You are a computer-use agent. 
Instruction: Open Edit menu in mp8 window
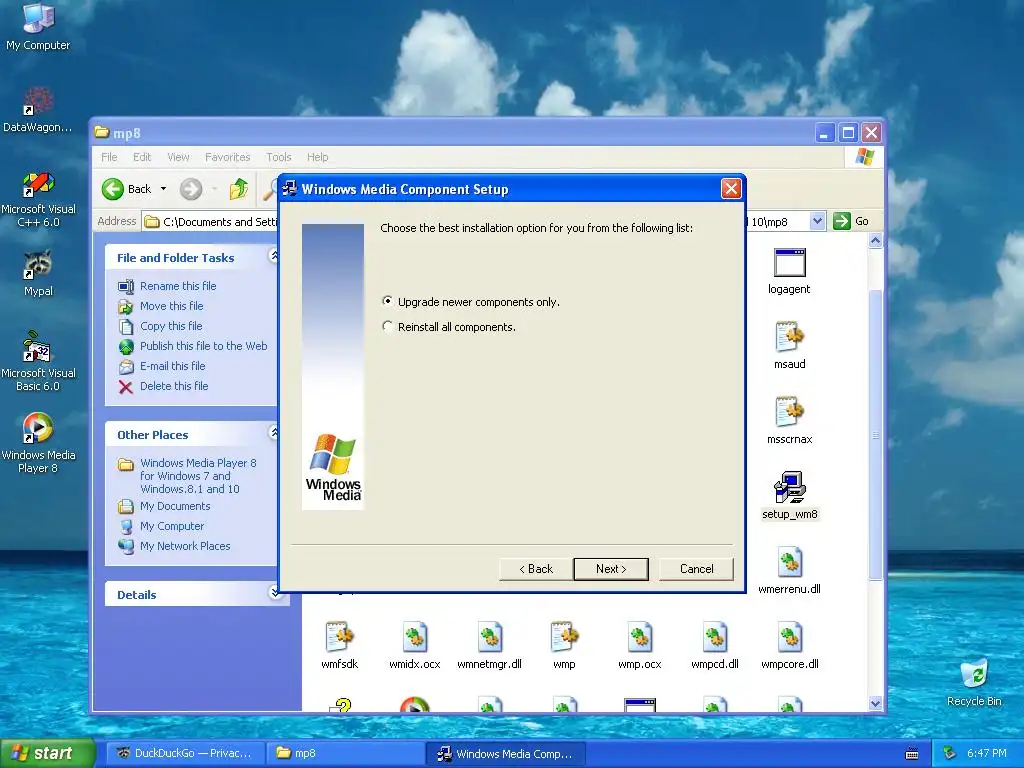[142, 157]
